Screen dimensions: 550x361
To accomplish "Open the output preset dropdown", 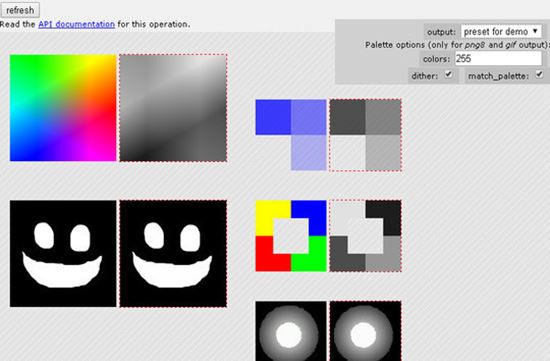I will pos(501,32).
